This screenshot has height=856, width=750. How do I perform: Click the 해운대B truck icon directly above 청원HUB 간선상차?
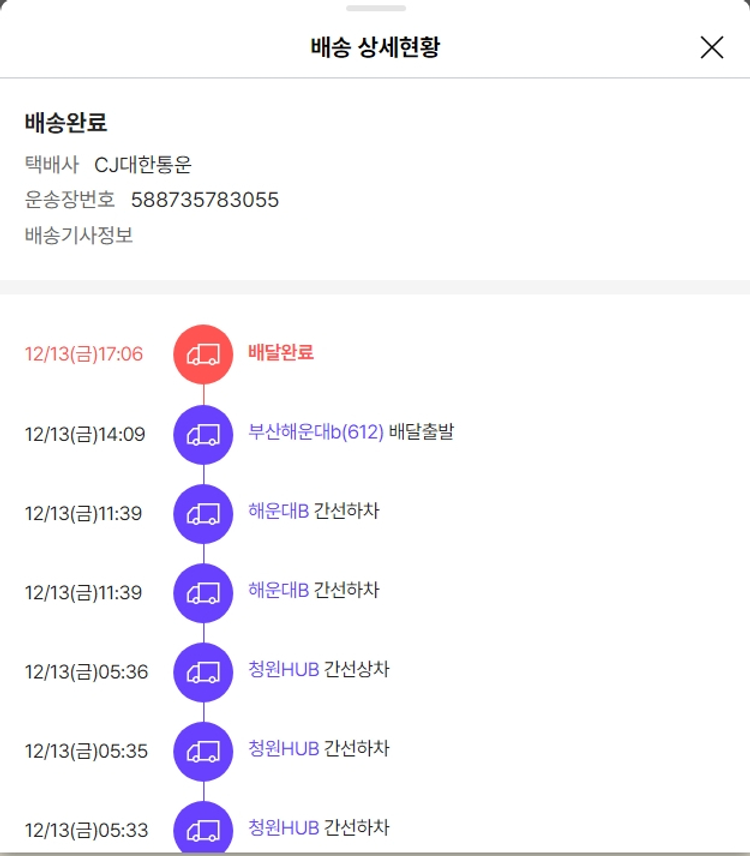tap(203, 593)
